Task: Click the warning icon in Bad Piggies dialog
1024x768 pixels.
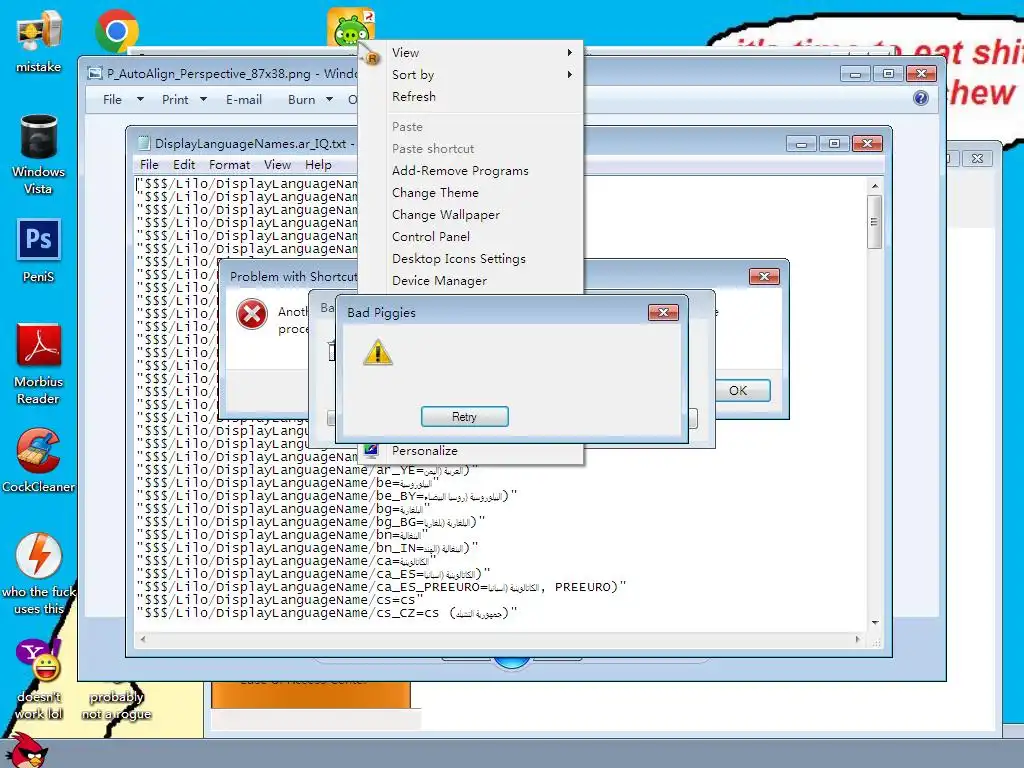Action: [x=378, y=353]
